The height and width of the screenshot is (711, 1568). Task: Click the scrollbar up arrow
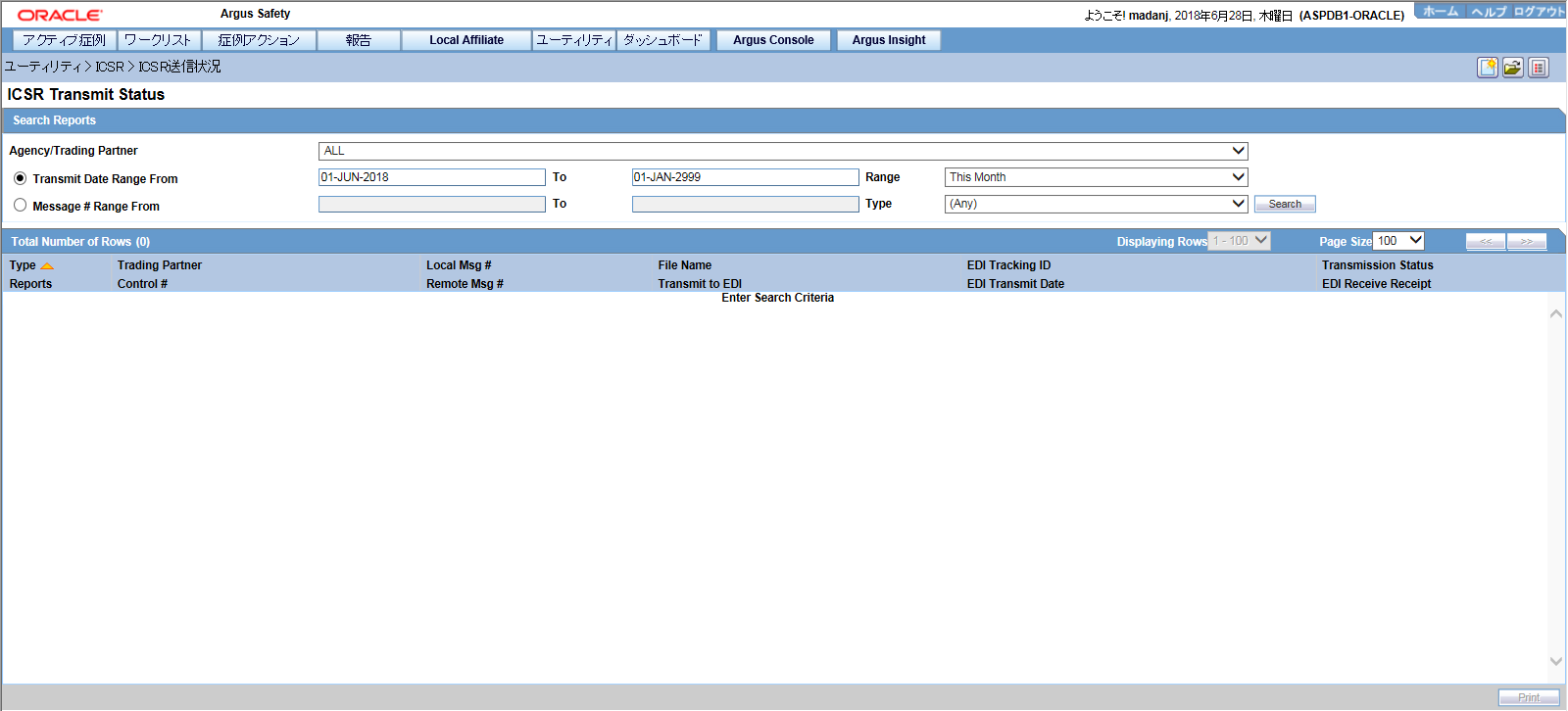coord(1556,314)
